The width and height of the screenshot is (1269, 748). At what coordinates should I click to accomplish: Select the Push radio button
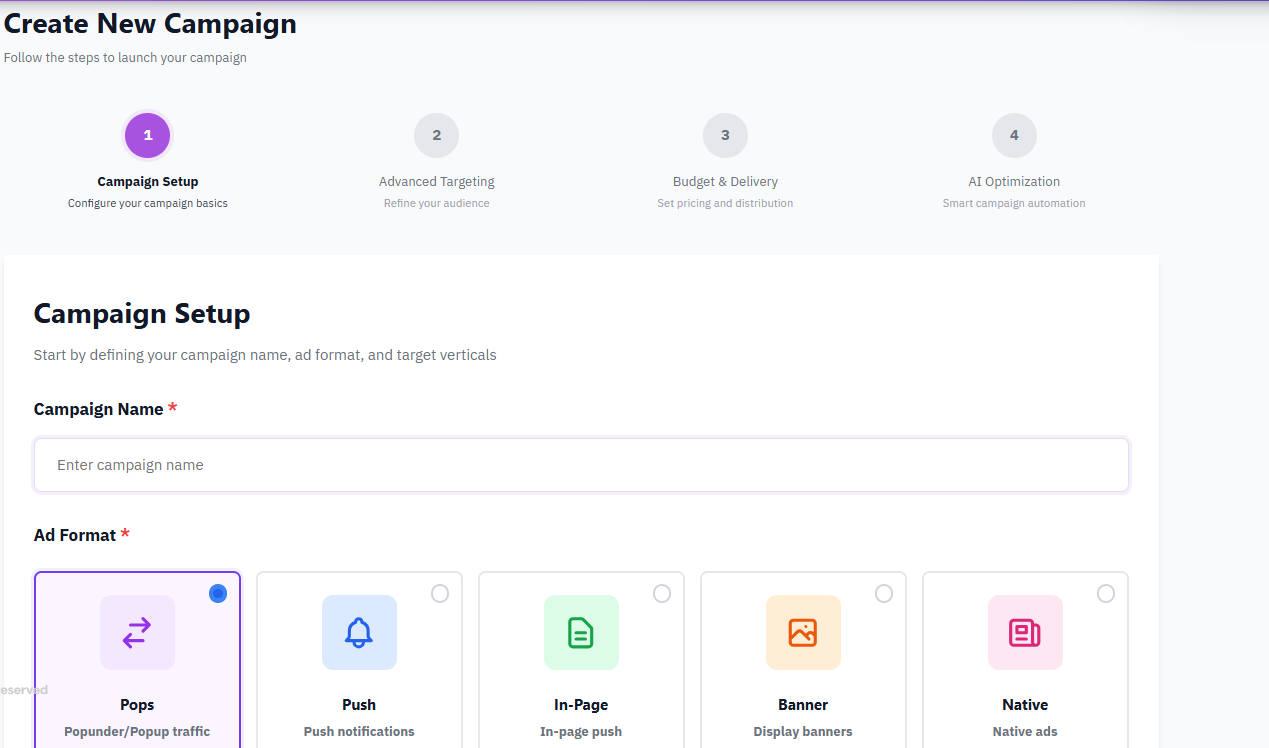click(x=440, y=594)
